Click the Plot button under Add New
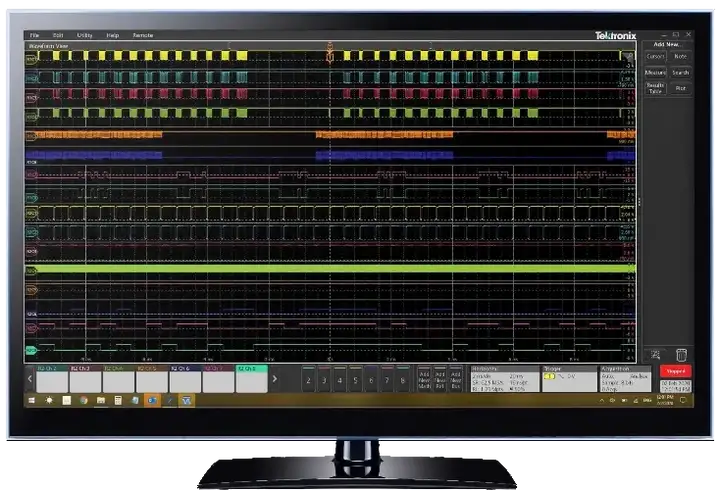The image size is (720, 490). pos(681,88)
